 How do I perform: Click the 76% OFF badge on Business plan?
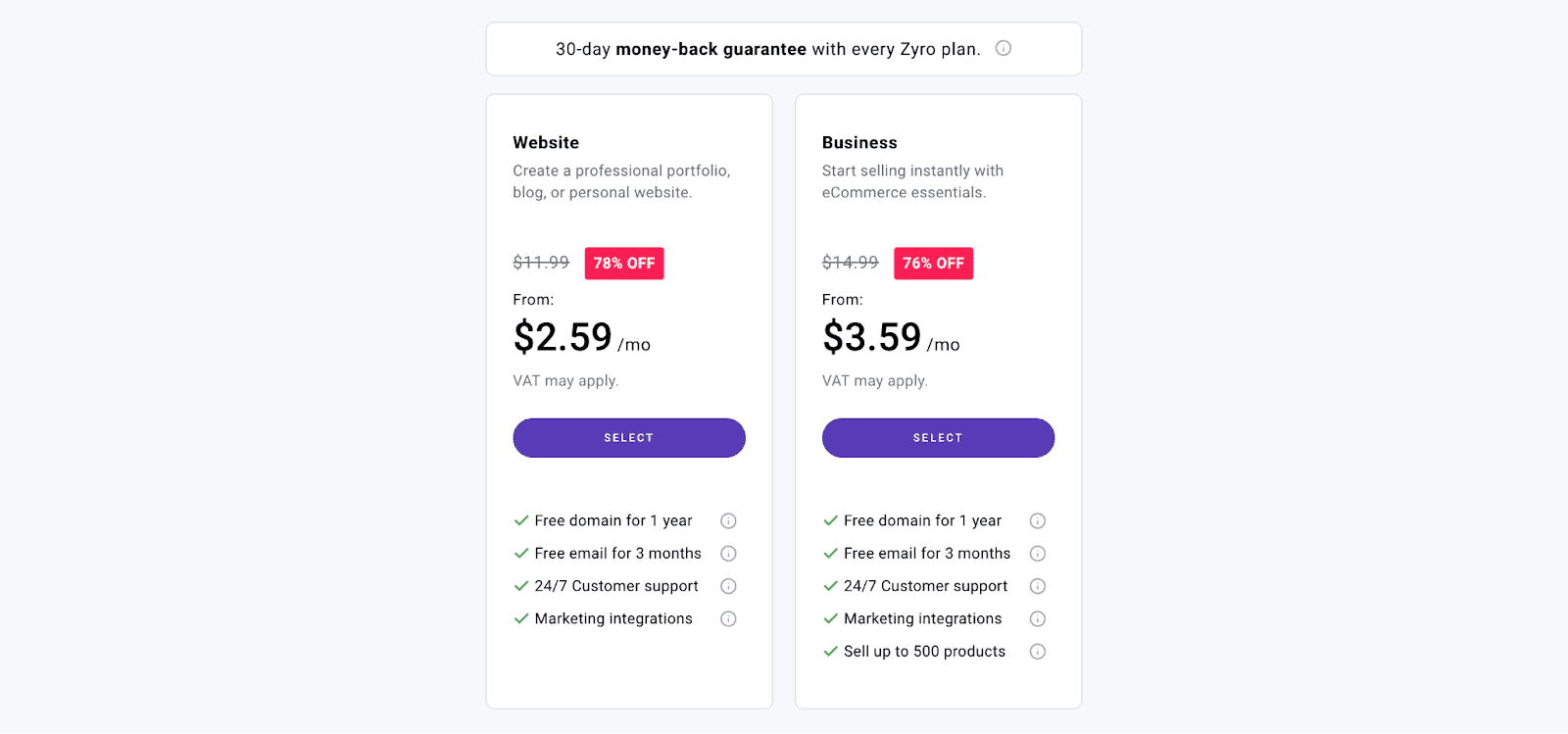[932, 263]
